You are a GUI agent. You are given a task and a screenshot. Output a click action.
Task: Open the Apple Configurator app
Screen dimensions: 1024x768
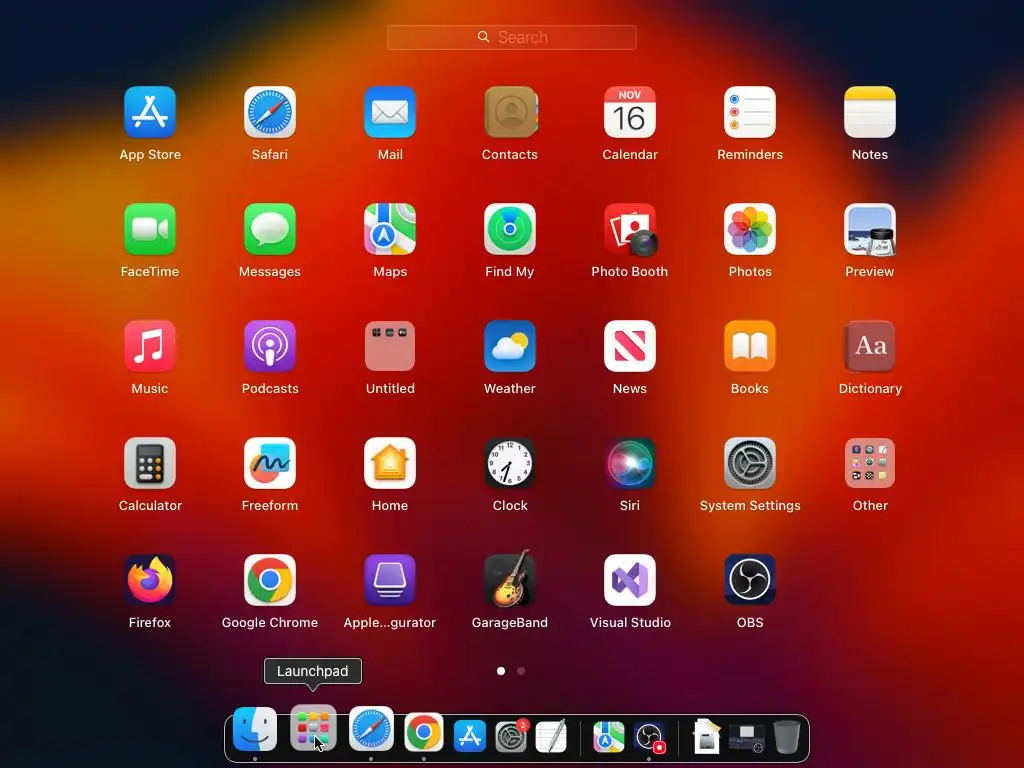[390, 580]
